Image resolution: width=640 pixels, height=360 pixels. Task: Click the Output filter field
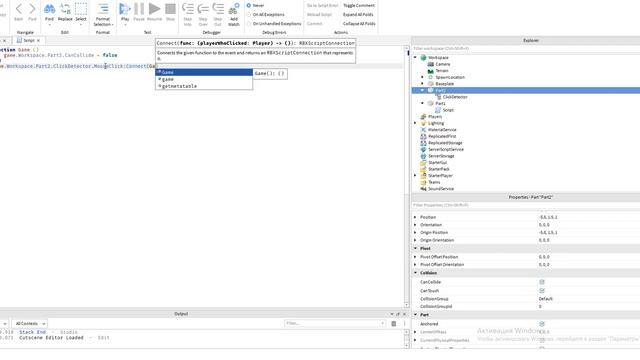click(335, 323)
